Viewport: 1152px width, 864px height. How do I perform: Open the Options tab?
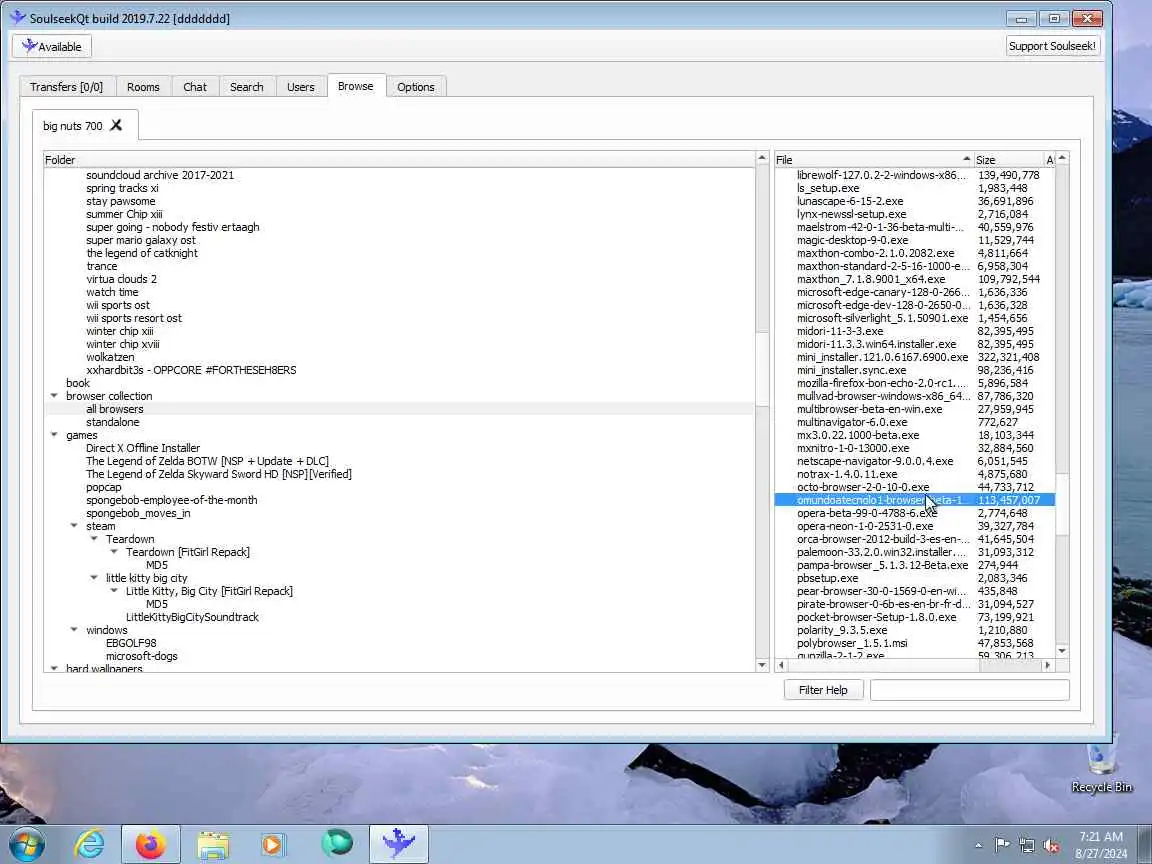coord(416,87)
